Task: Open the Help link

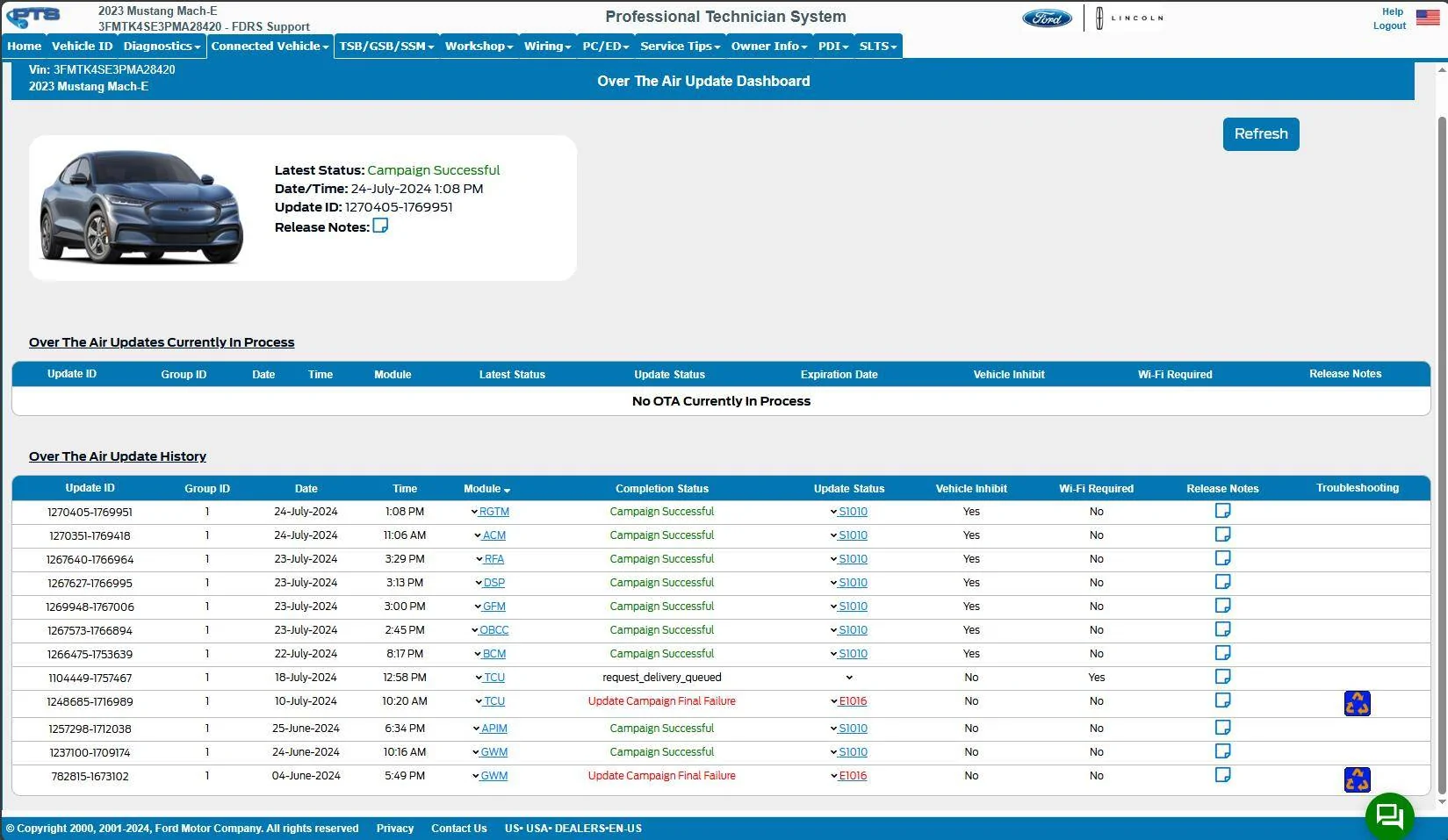Action: coord(1393,11)
